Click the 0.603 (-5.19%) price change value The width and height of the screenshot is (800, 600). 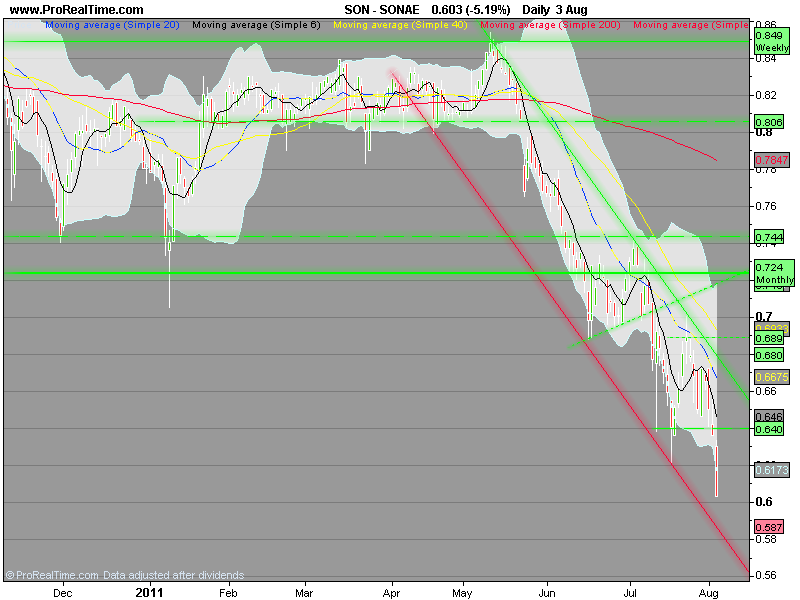(470, 10)
